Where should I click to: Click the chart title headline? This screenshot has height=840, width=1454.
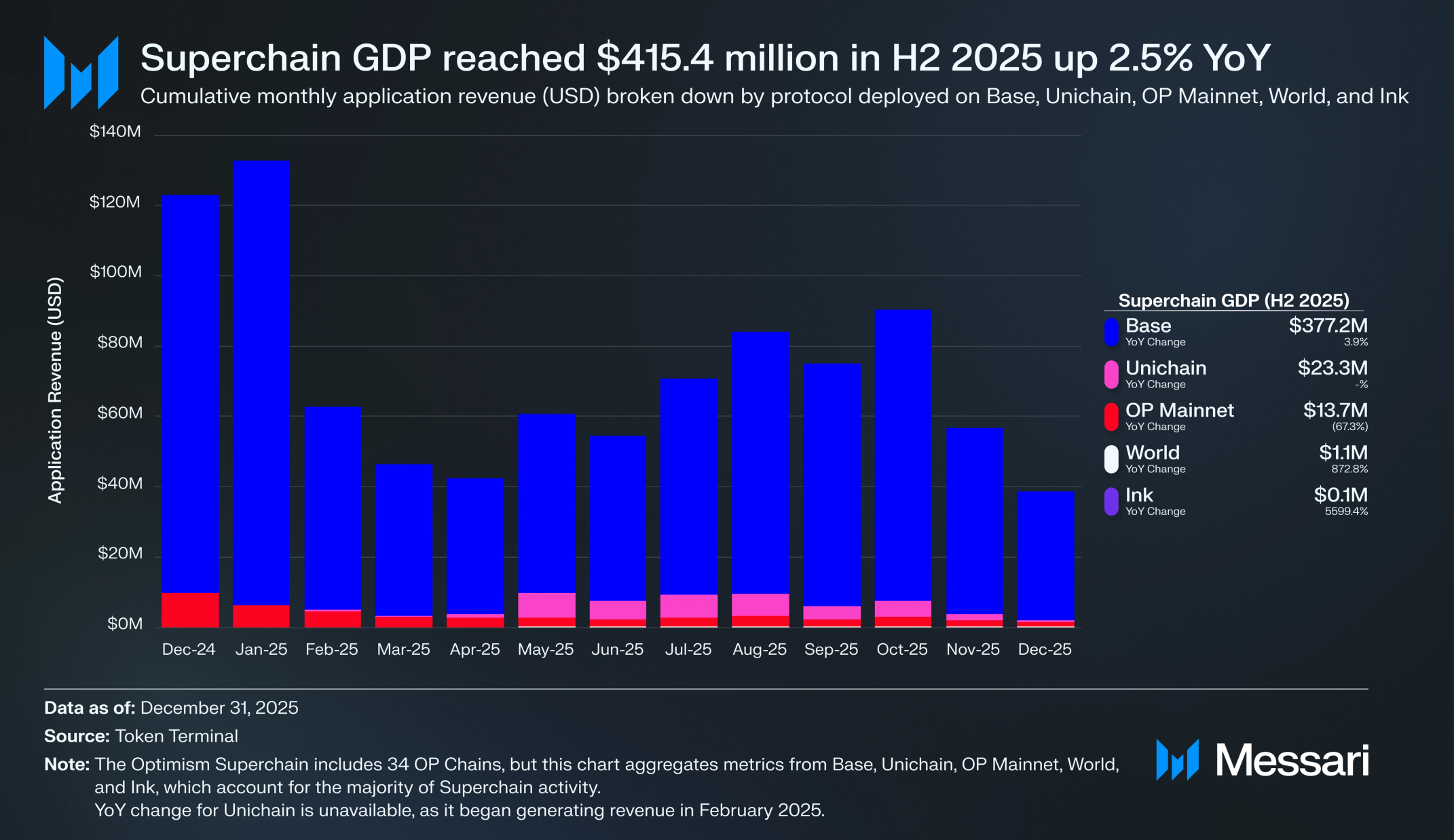tap(705, 58)
